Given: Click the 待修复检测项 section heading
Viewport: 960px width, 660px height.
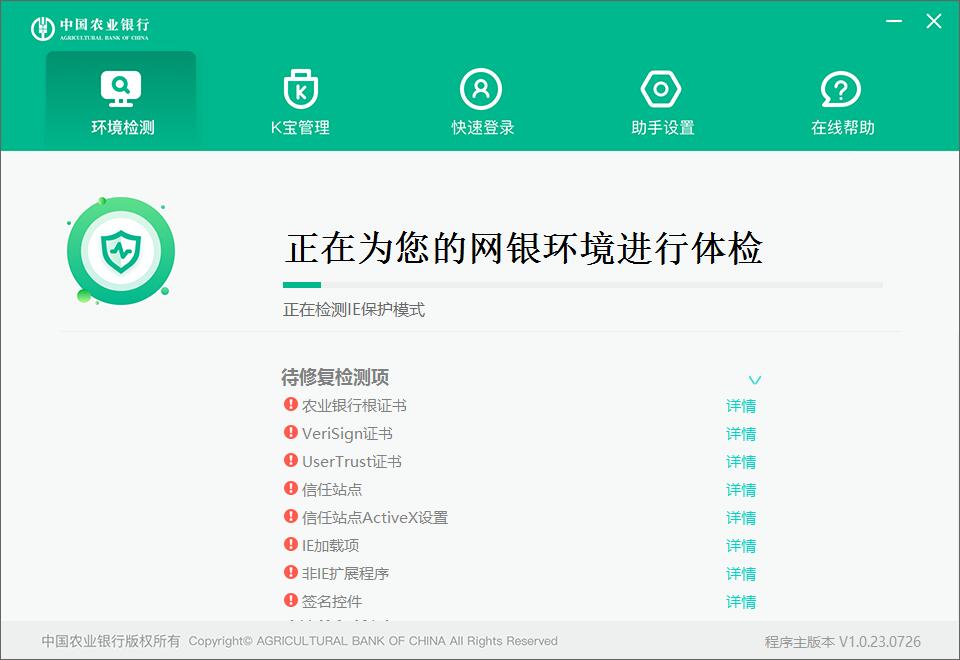Looking at the screenshot, I should click(x=335, y=377).
